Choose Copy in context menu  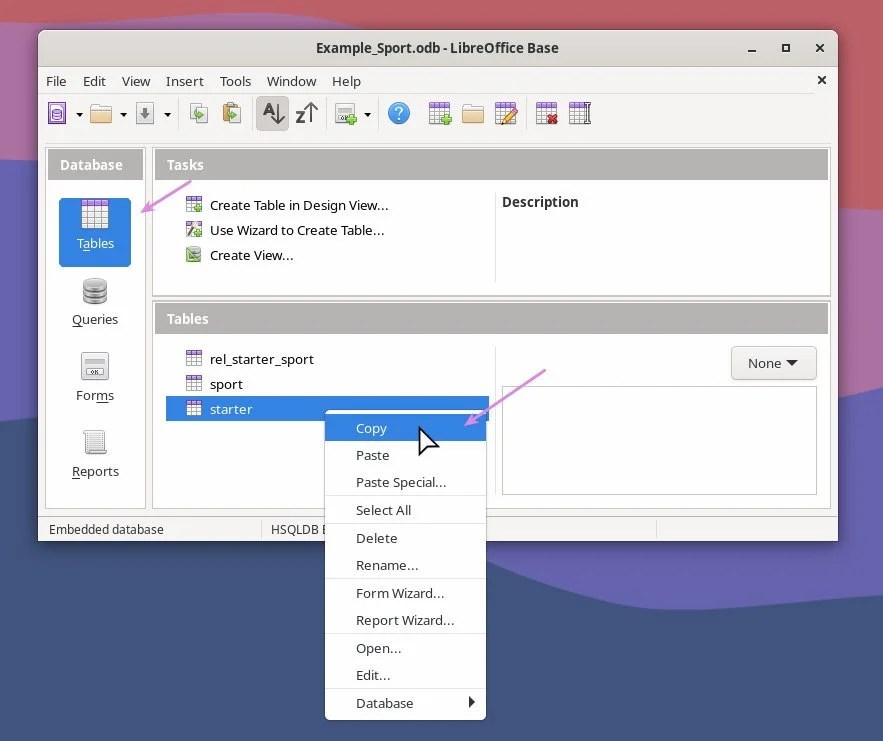(x=405, y=428)
